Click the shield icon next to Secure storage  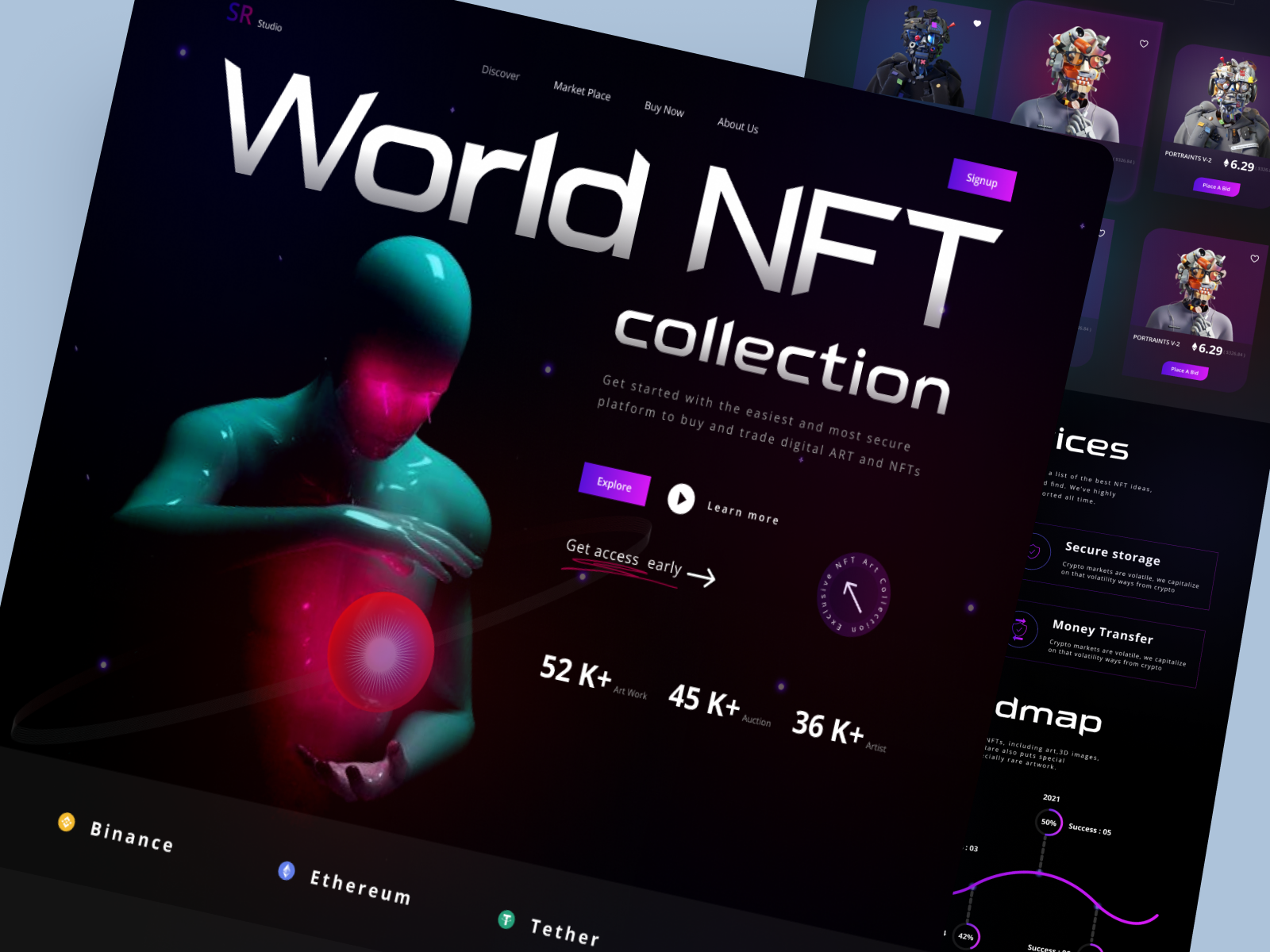[1033, 550]
